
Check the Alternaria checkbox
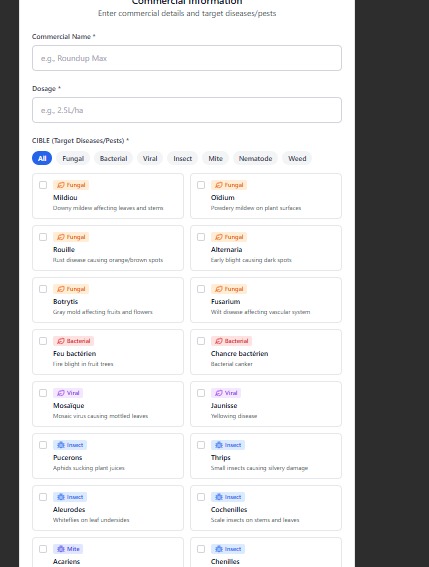click(x=201, y=237)
